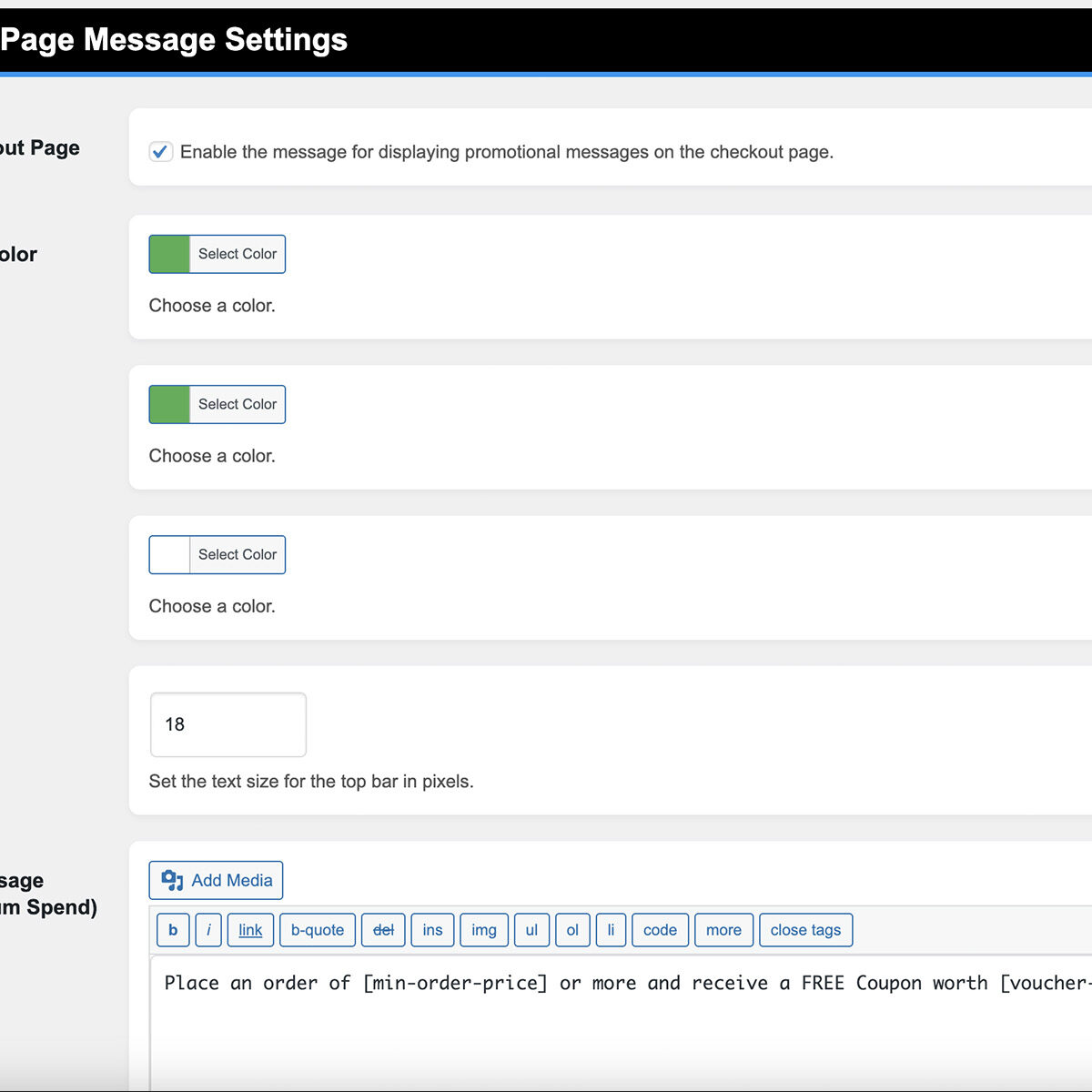Click the text size field showing 18
This screenshot has height=1092, width=1092.
click(x=227, y=724)
